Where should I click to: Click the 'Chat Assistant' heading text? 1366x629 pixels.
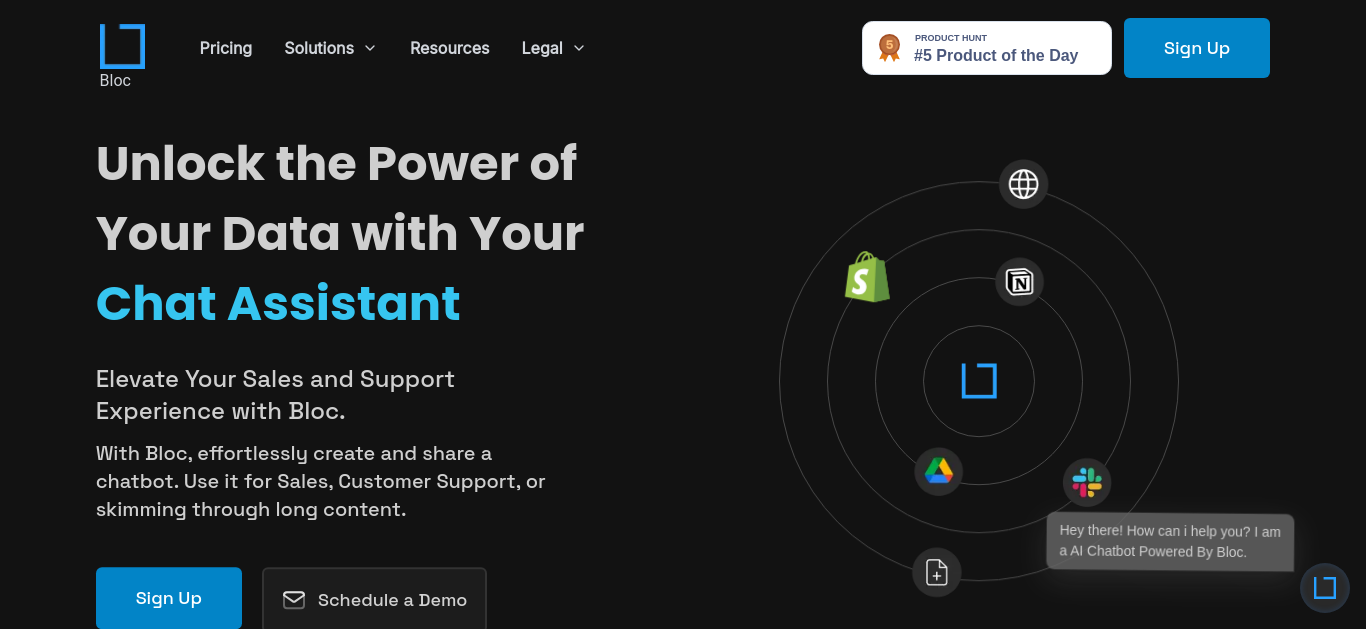(278, 303)
